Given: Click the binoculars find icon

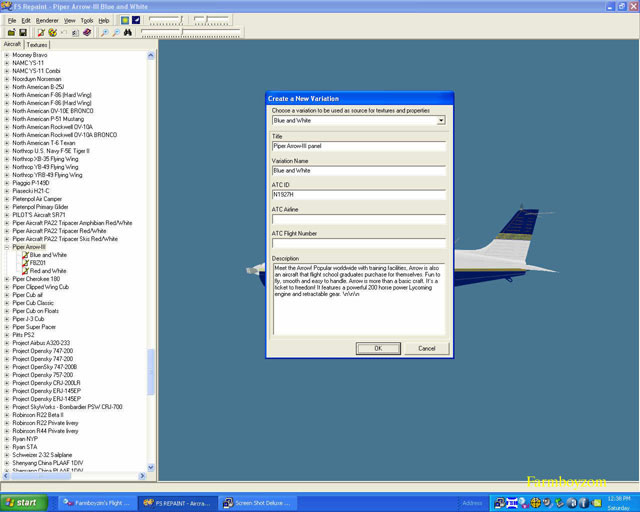Looking at the screenshot, I should tap(128, 32).
